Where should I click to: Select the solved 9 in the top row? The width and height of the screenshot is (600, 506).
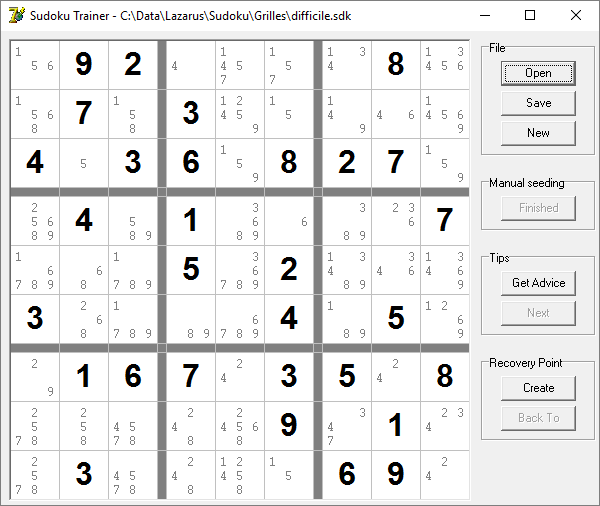(x=84, y=65)
